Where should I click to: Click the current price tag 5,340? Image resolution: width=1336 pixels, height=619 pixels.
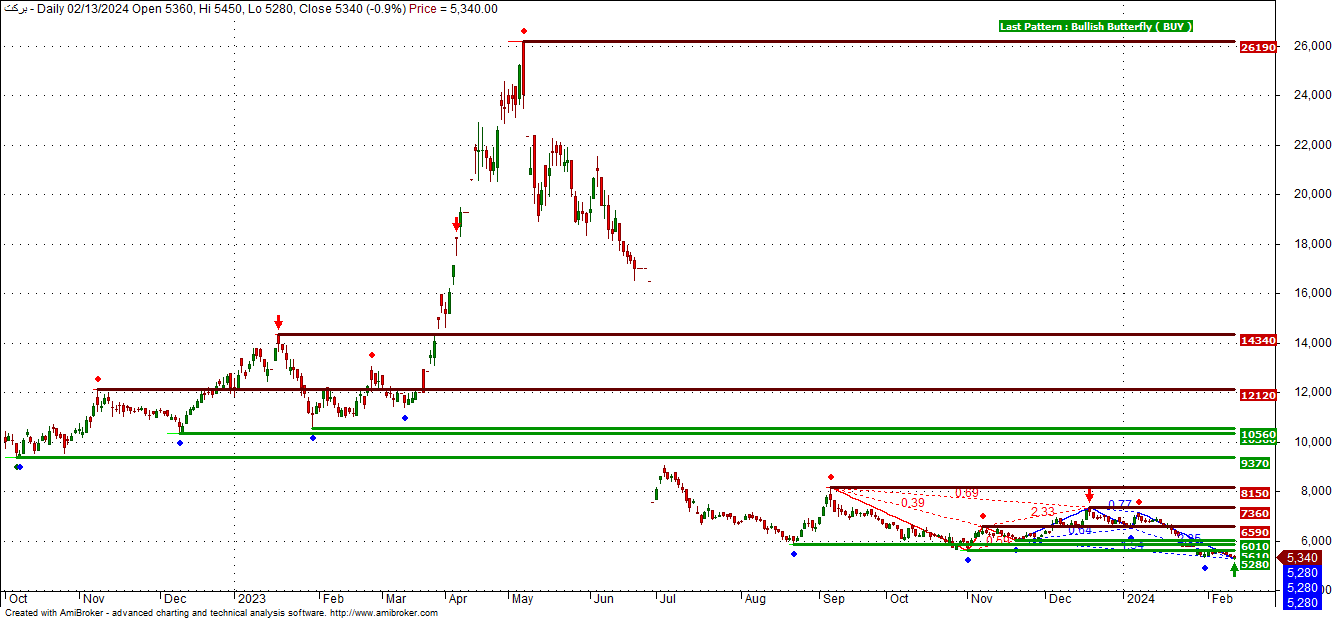pos(1301,558)
